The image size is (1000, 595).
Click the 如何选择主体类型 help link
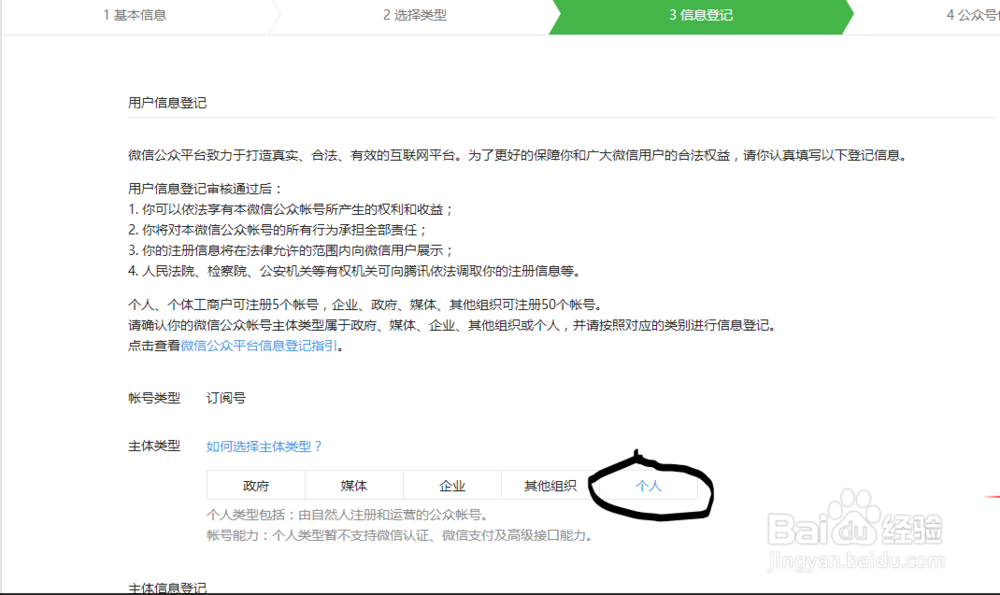point(262,446)
